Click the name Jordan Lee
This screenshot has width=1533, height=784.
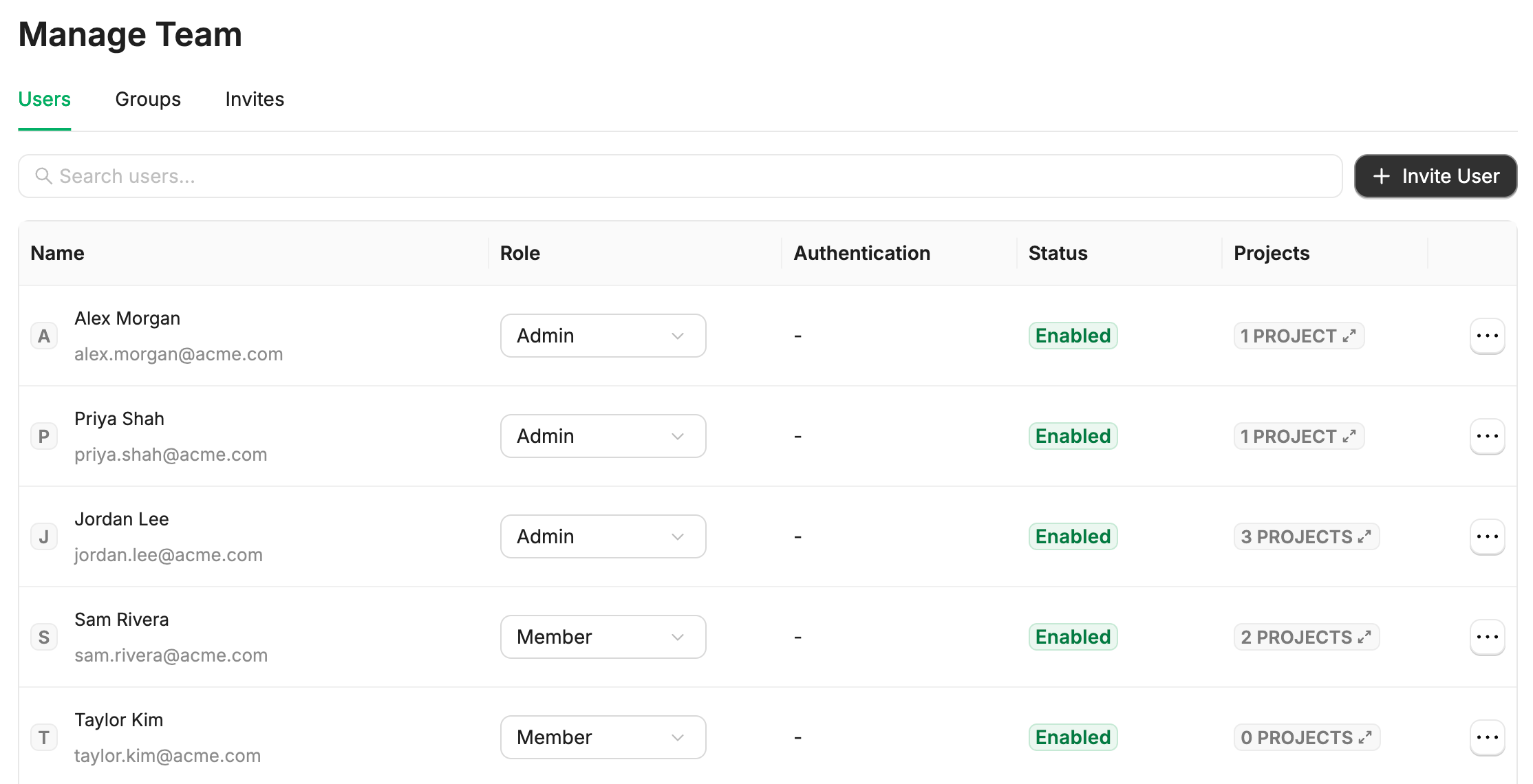coord(121,519)
